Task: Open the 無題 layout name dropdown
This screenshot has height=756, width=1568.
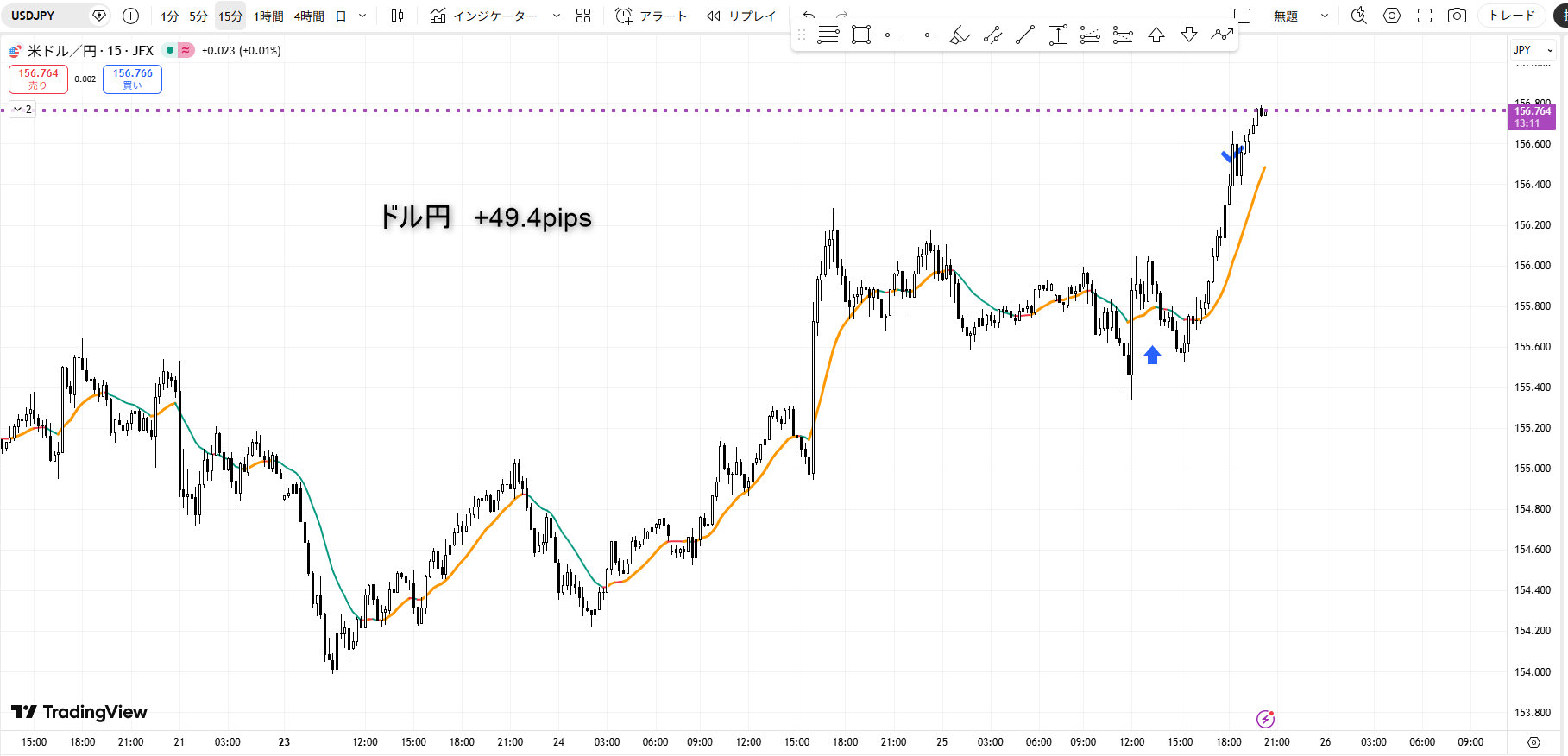Action: coord(1325,16)
